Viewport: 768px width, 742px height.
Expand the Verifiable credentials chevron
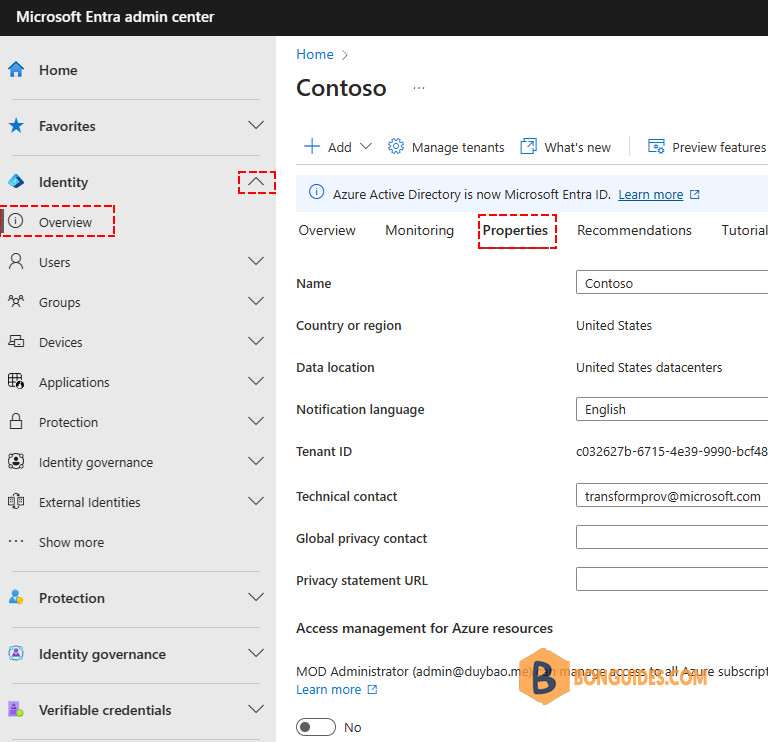pos(256,709)
